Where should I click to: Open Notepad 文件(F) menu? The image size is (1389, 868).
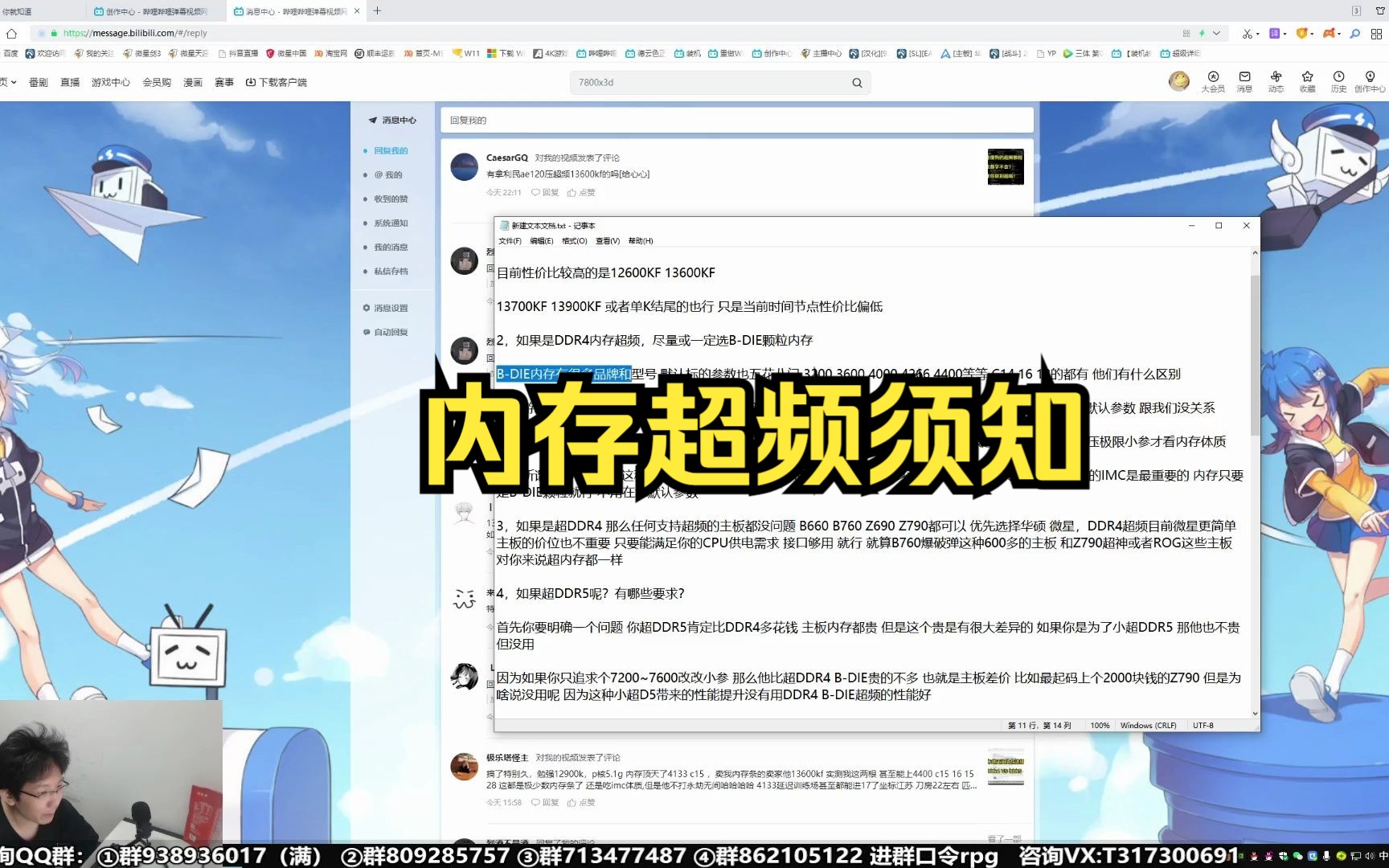tap(510, 241)
